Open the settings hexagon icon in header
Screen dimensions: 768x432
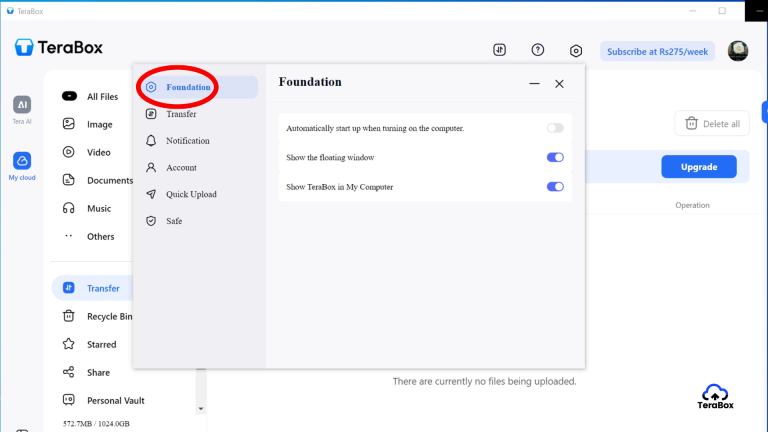pos(576,50)
